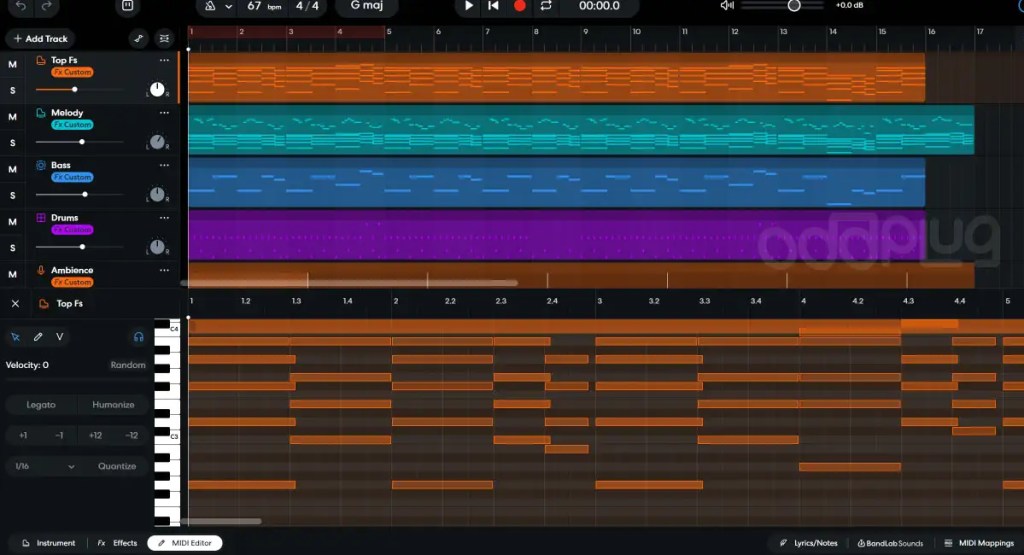Open Fx Custom badge on Ambience
Viewport: 1024px width, 555px height.
(x=72, y=282)
